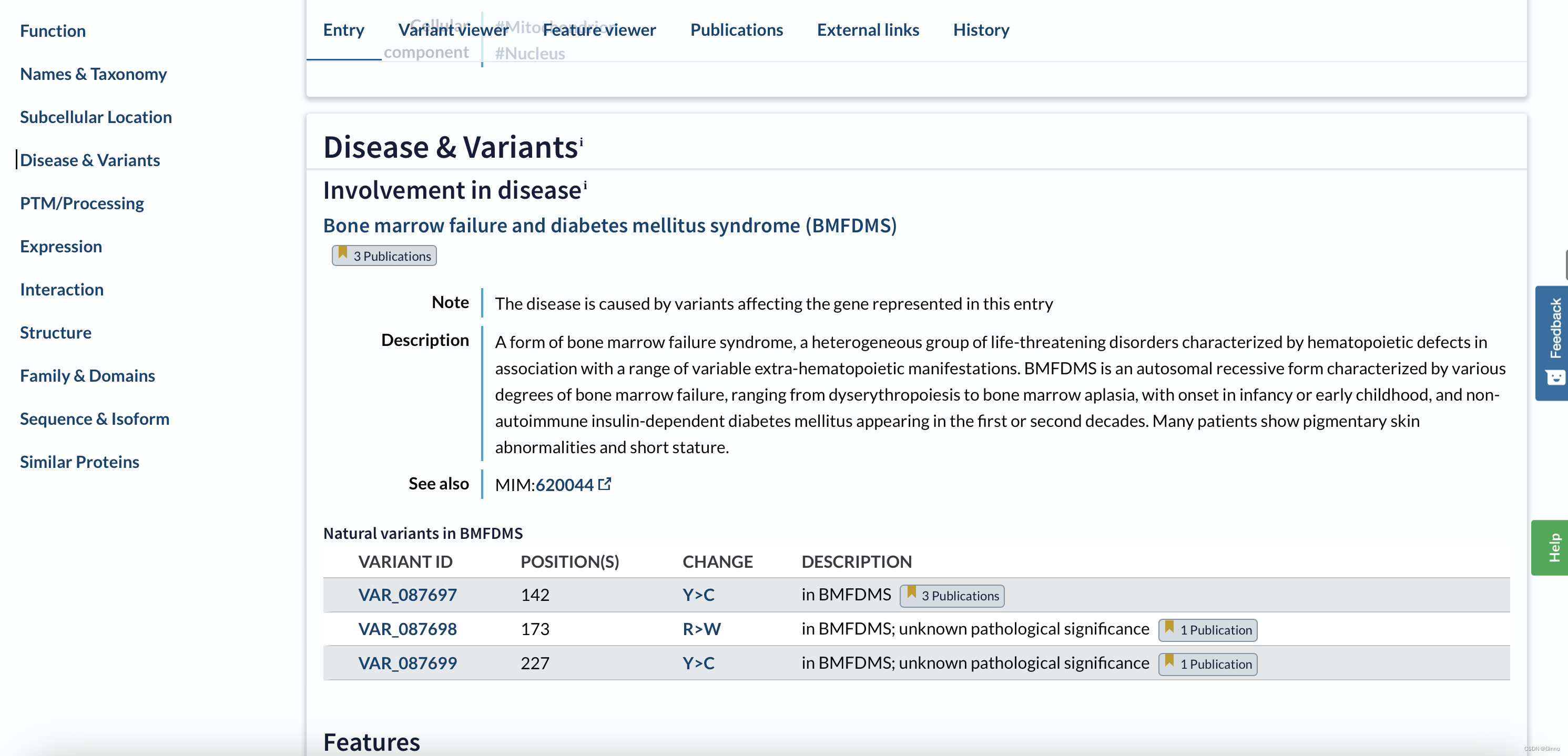Viewport: 1568px width, 756px height.
Task: Click the Natural variants in BMFDMS caption
Action: (x=423, y=533)
